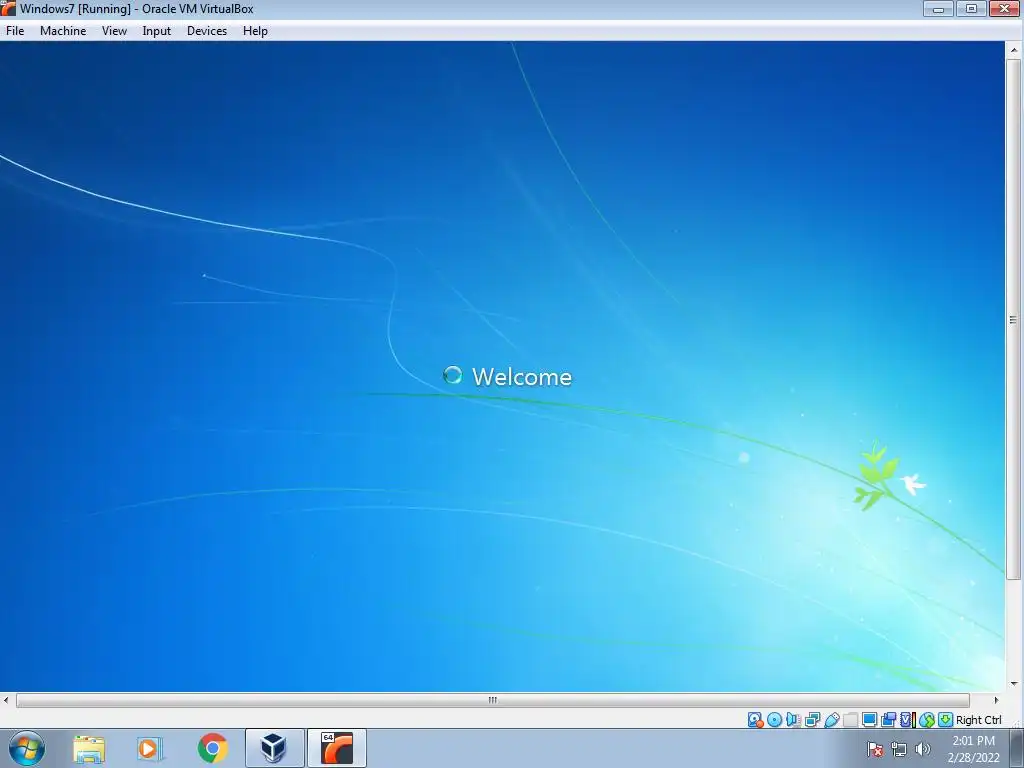Click the vertical scrollbar down arrow
This screenshot has width=1024, height=768.
coord(1014,684)
